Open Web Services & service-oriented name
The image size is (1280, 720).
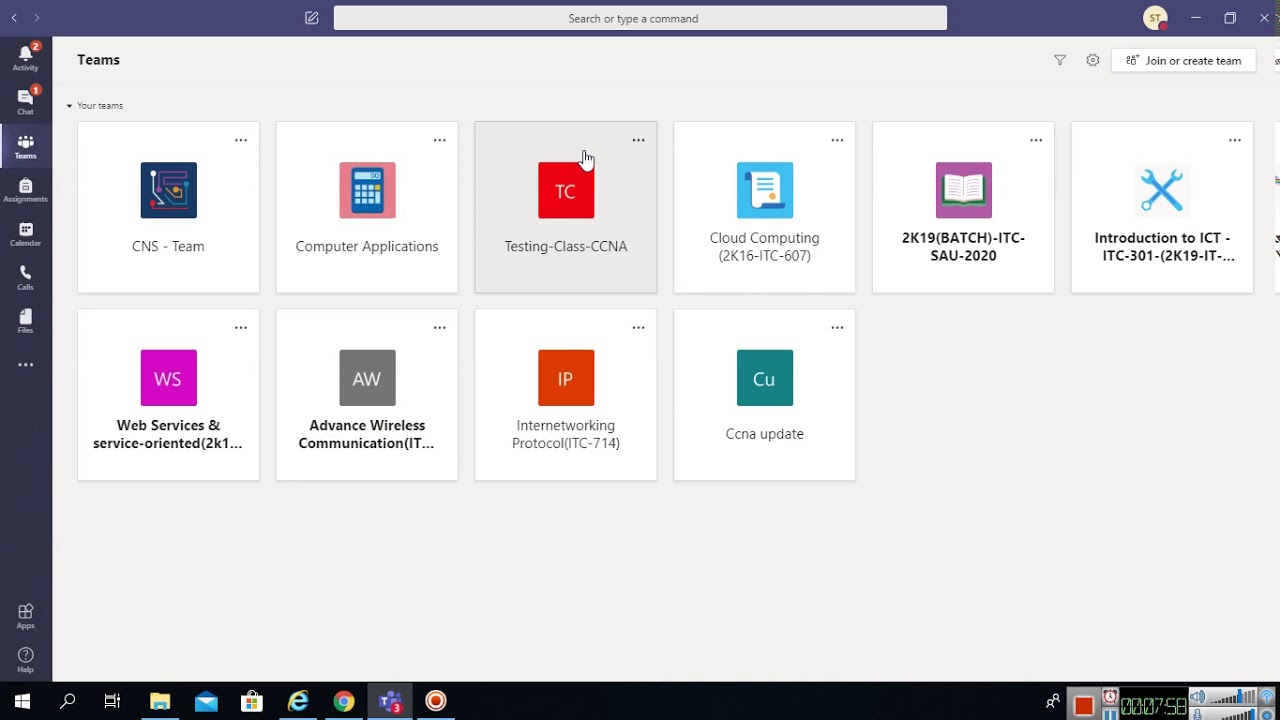coord(168,434)
